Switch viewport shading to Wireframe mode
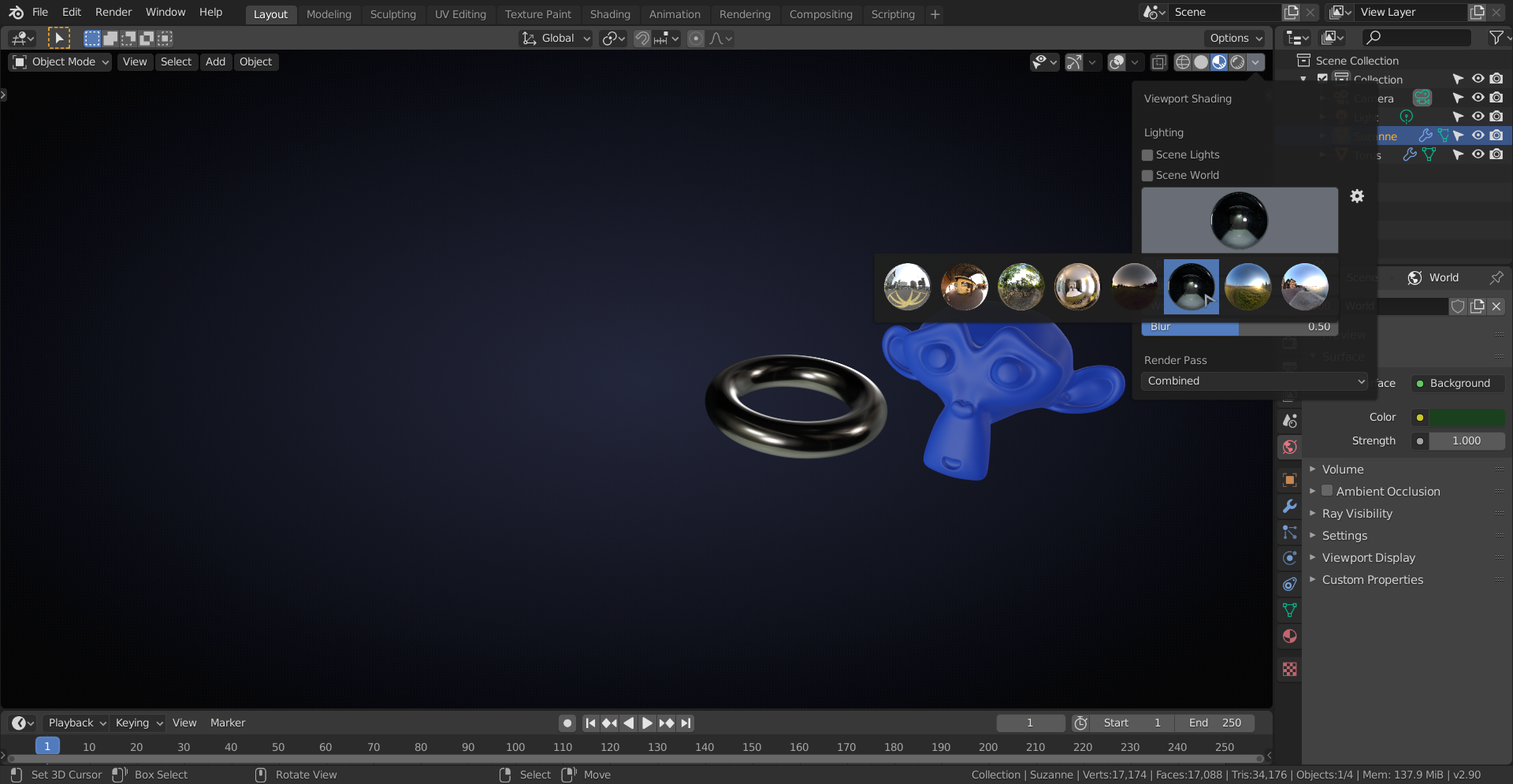This screenshot has height=784, width=1513. tap(1183, 62)
